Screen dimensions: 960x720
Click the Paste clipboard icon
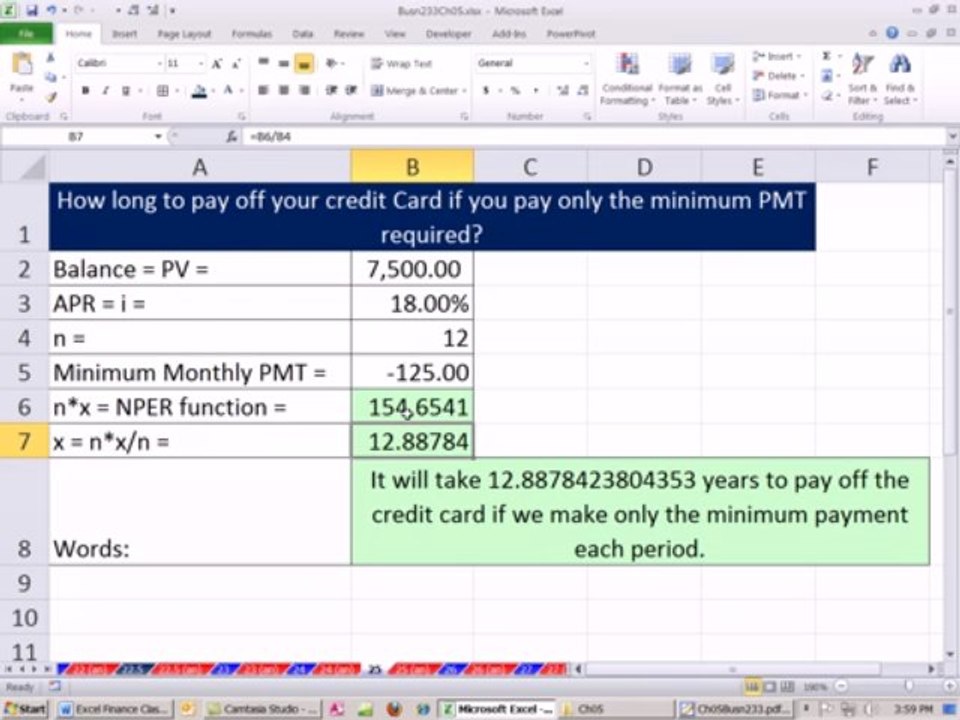[x=22, y=64]
